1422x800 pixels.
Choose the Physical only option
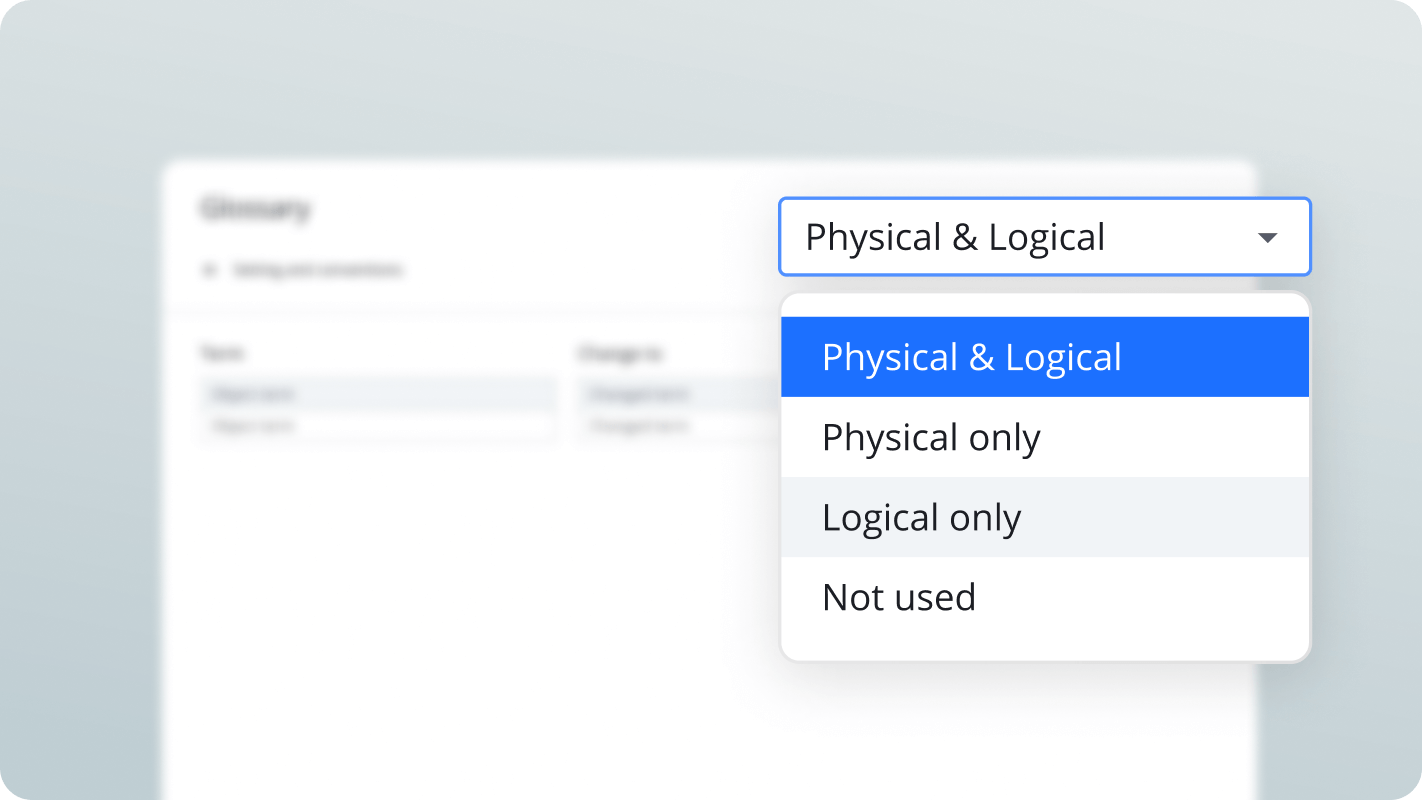point(1044,437)
